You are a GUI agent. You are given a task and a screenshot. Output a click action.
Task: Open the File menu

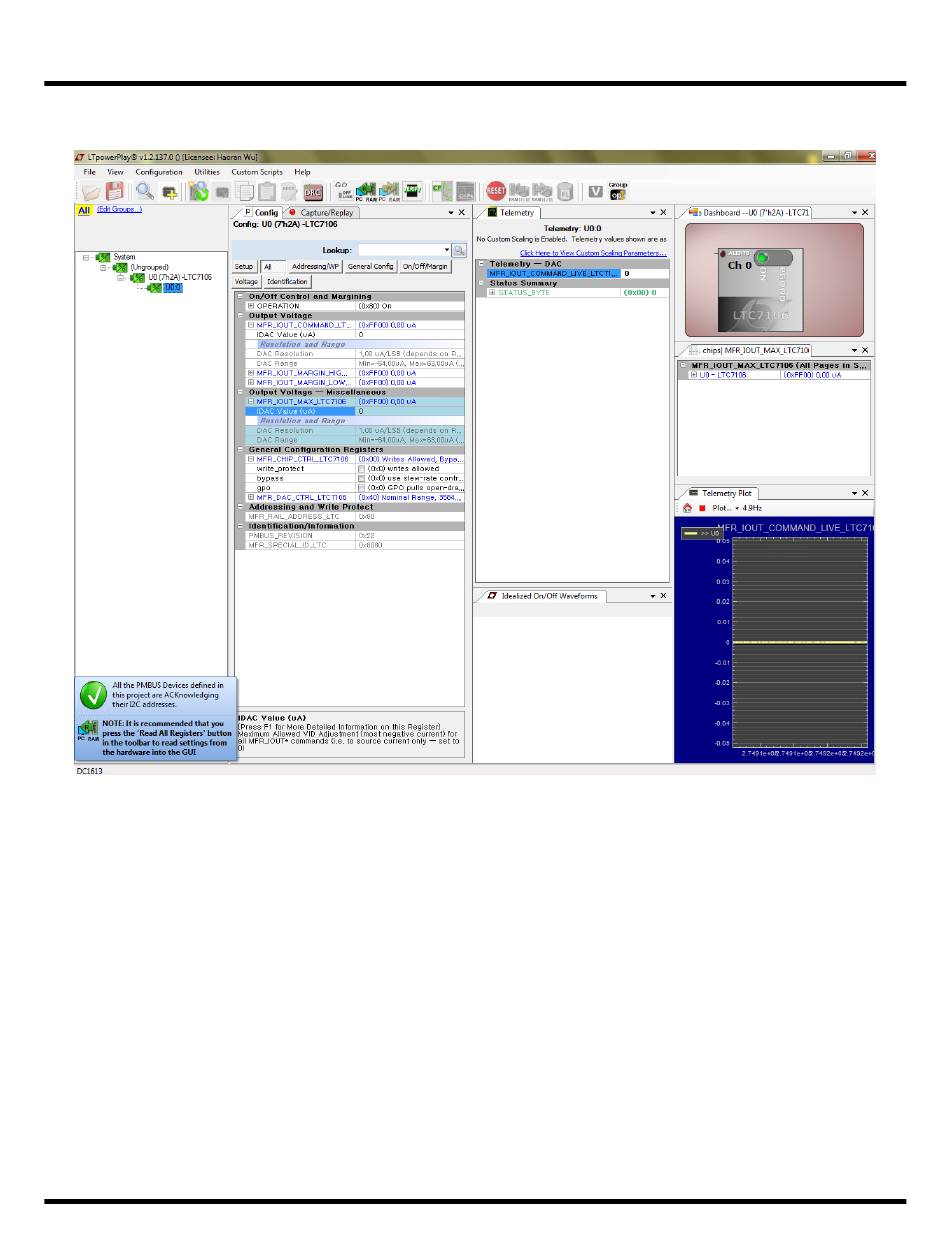[89, 172]
